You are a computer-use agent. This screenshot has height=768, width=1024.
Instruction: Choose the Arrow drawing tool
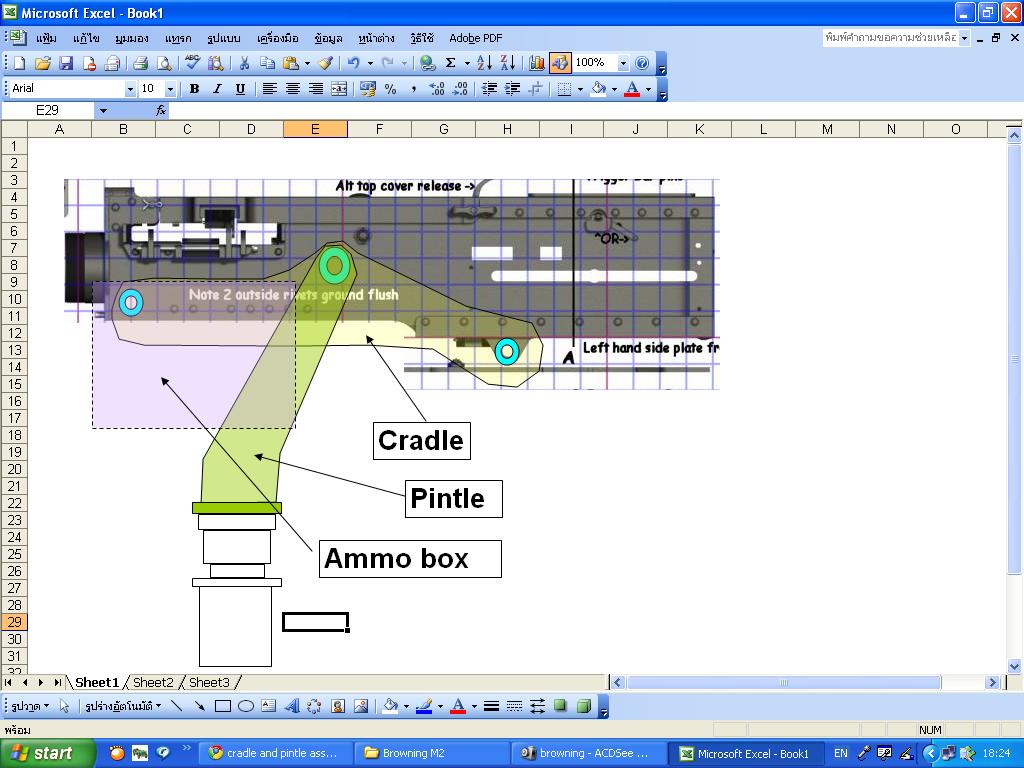(200, 706)
